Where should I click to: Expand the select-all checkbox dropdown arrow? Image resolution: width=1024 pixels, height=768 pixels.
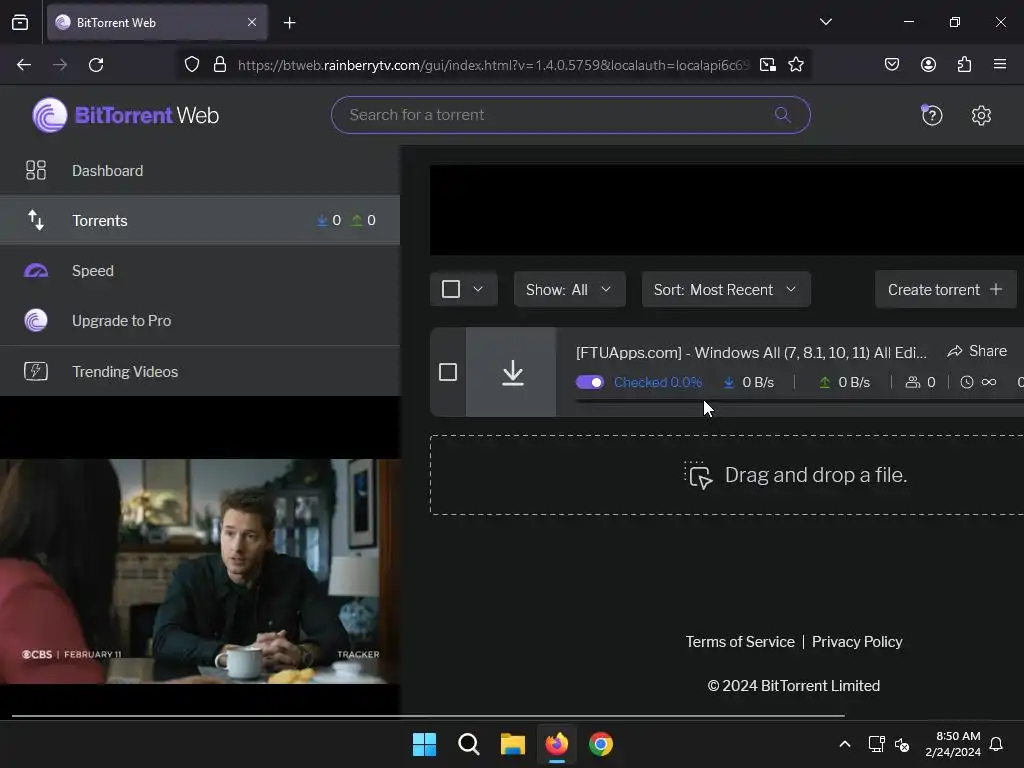[478, 289]
